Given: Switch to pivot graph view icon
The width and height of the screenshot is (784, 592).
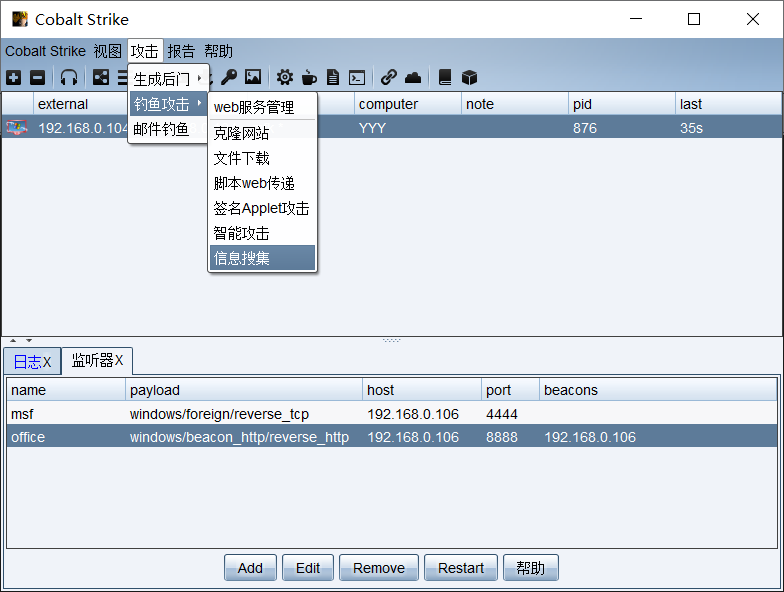Looking at the screenshot, I should (x=101, y=77).
